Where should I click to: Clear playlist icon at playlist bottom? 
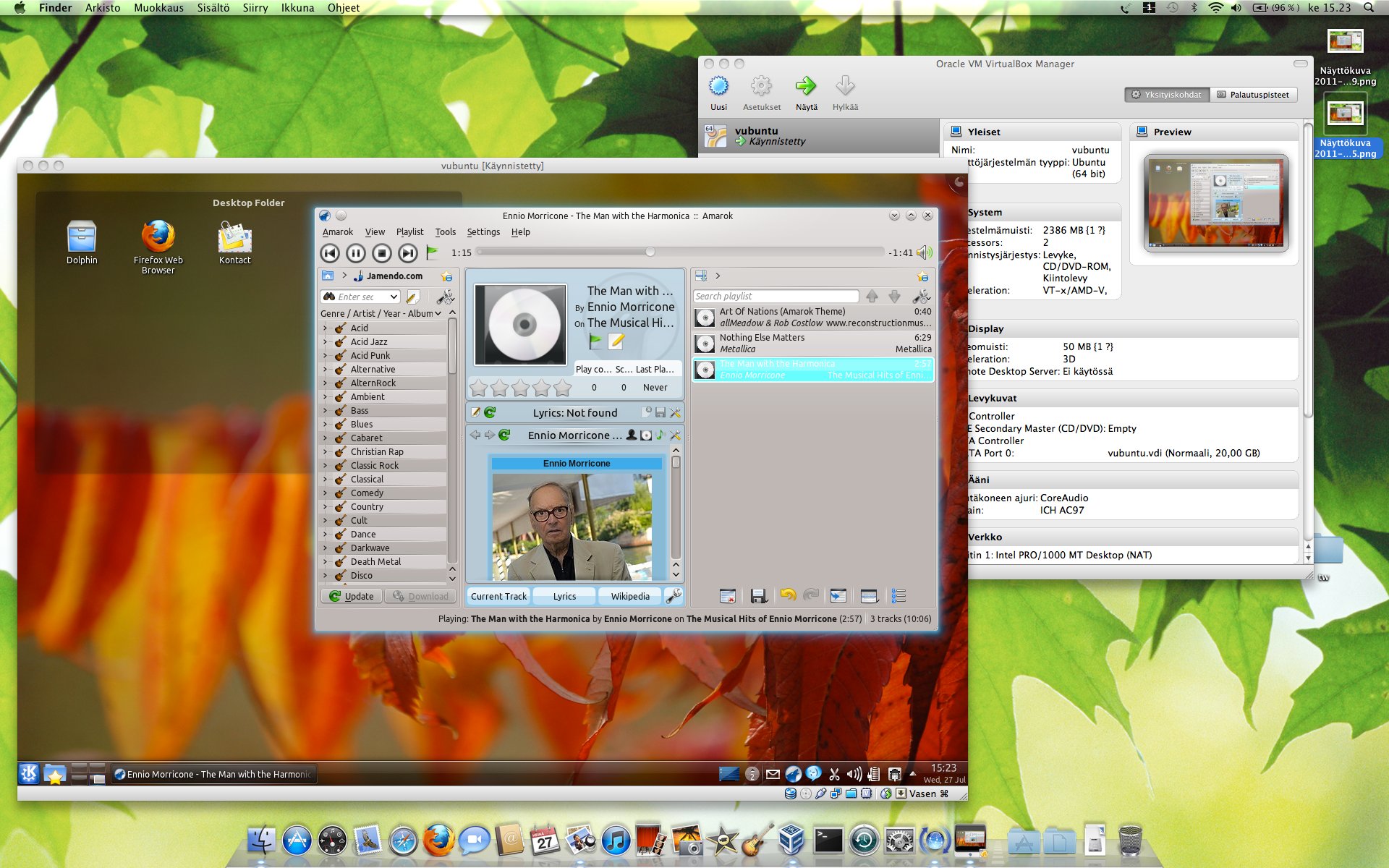728,596
